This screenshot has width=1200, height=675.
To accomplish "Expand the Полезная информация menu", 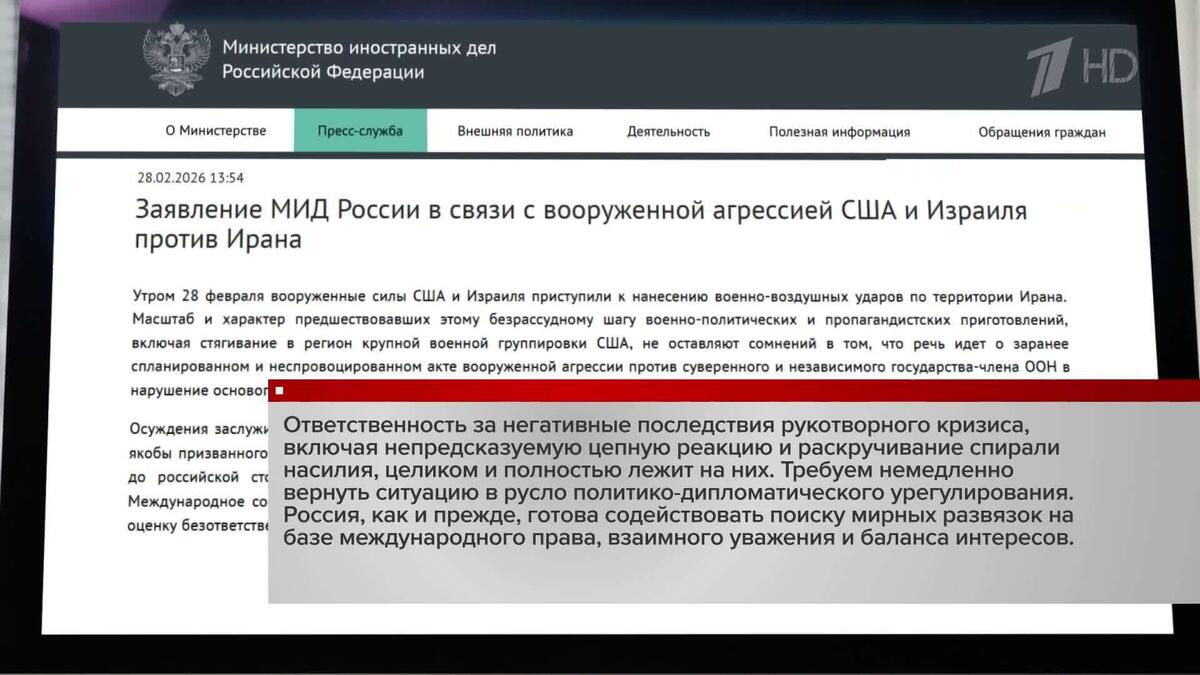I will 839,131.
